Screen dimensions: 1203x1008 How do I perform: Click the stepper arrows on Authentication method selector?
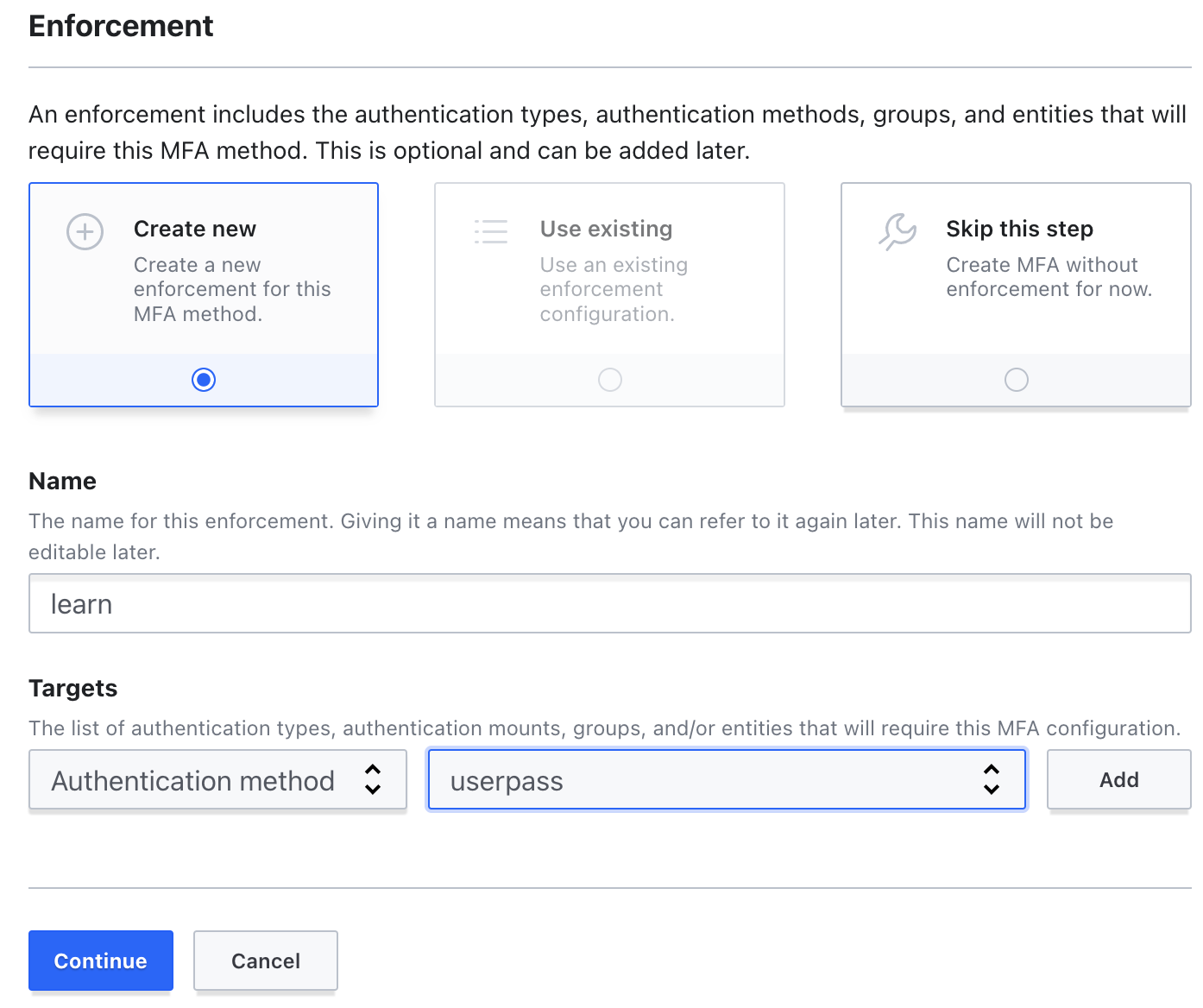point(373,779)
